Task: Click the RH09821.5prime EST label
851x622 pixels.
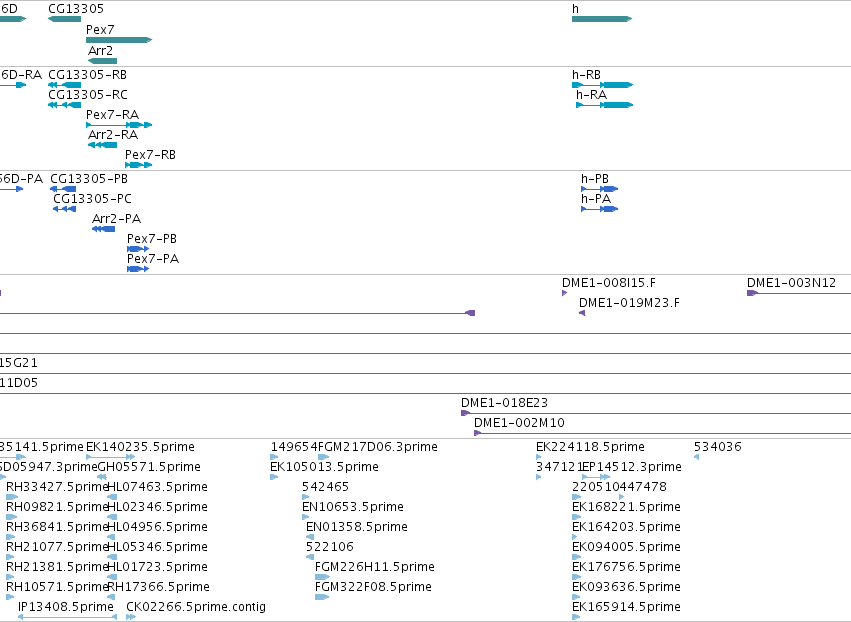Action: 57,507
